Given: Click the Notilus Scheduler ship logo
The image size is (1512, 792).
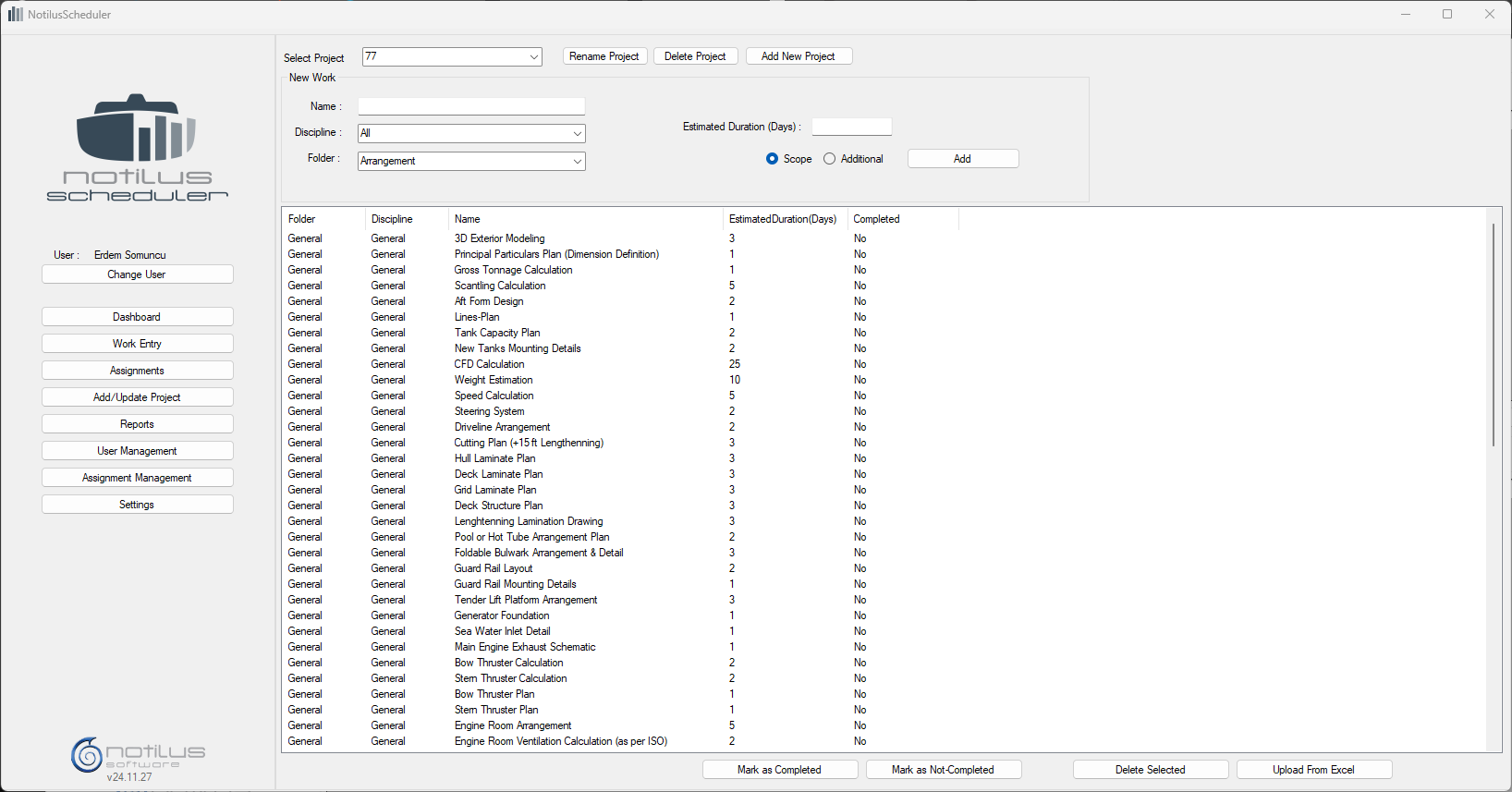Looking at the screenshot, I should [137, 146].
